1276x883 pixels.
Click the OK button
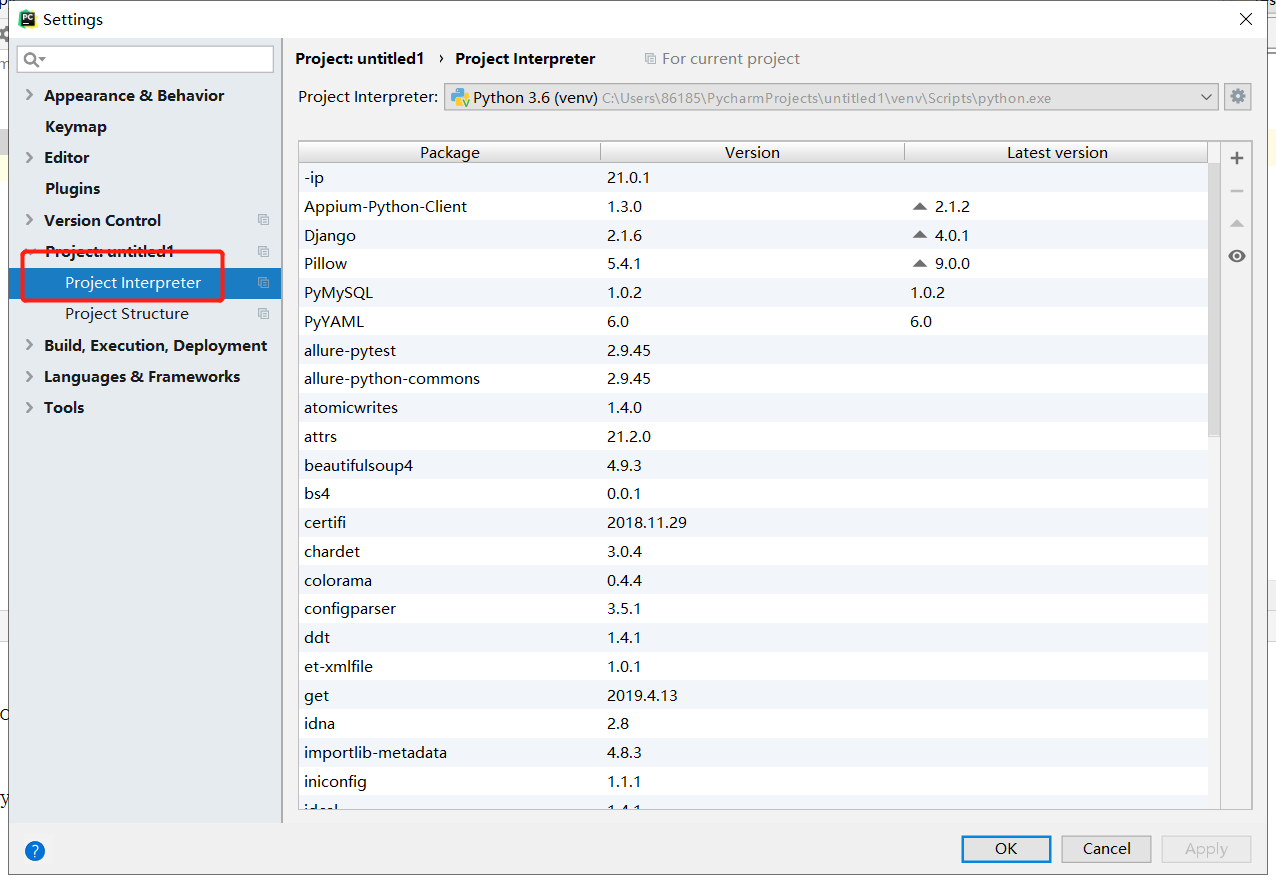point(1006,848)
